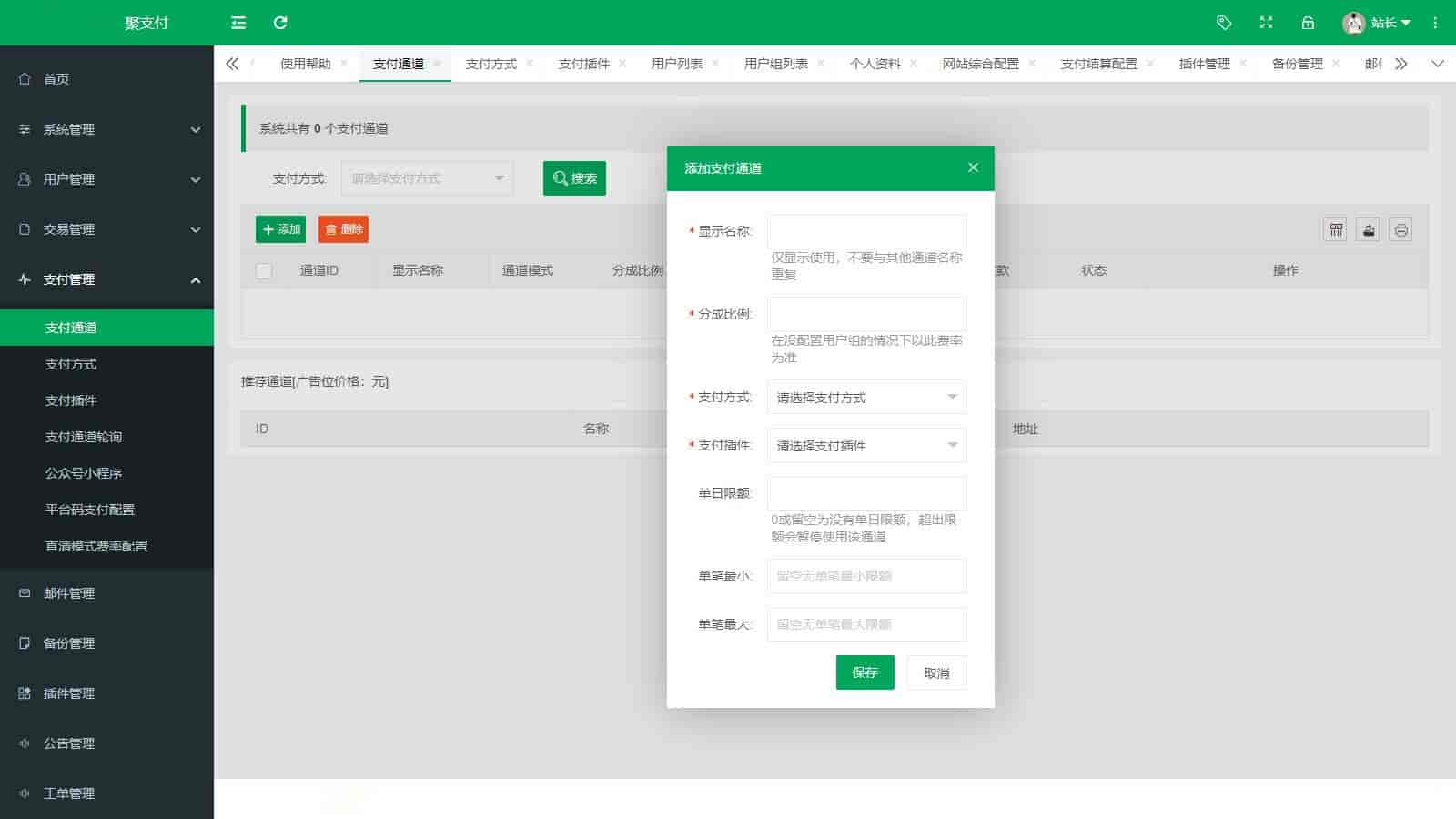The height and width of the screenshot is (819, 1456).
Task: Open the column filter grid icon
Action: point(1335,230)
